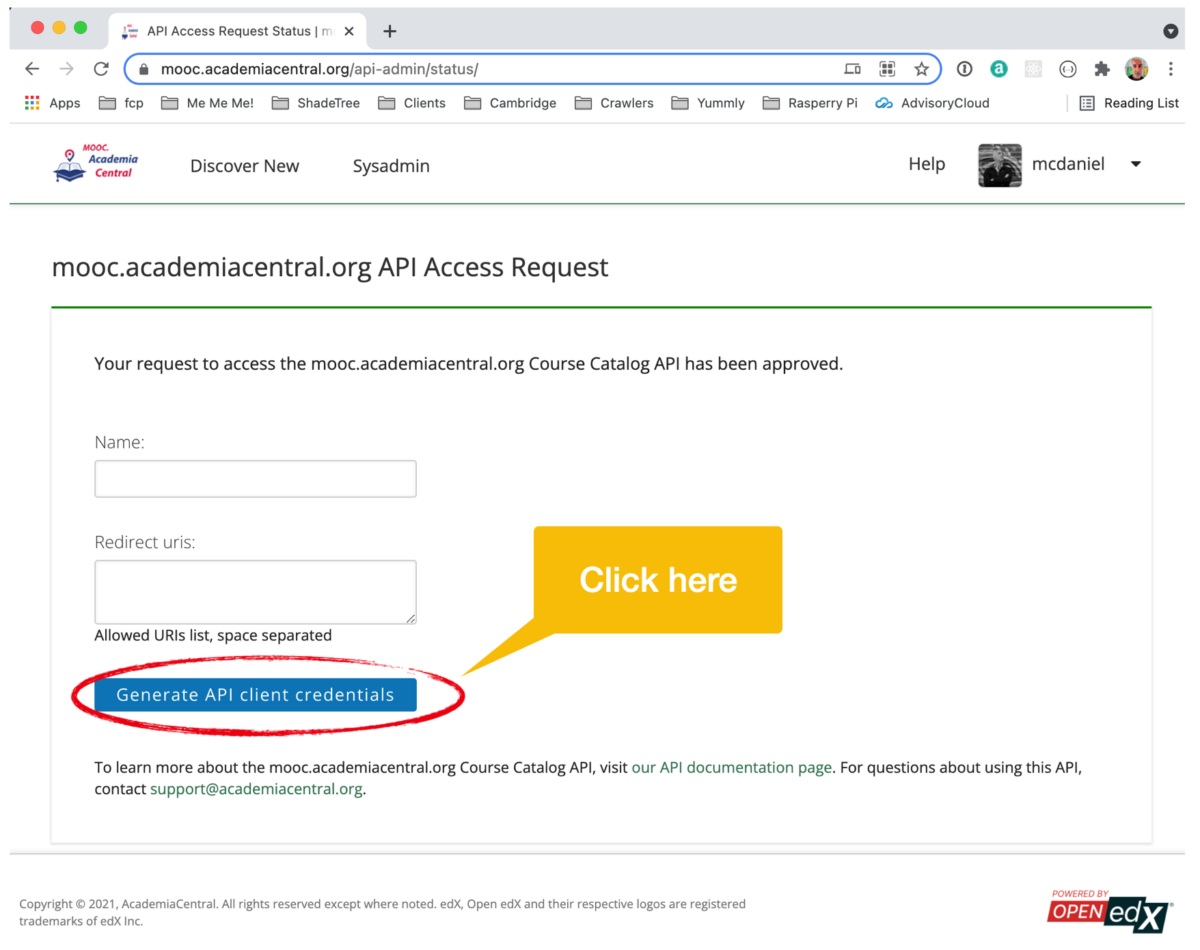
Task: Open the Chrome three-dot menu
Action: pyautogui.click(x=1171, y=68)
